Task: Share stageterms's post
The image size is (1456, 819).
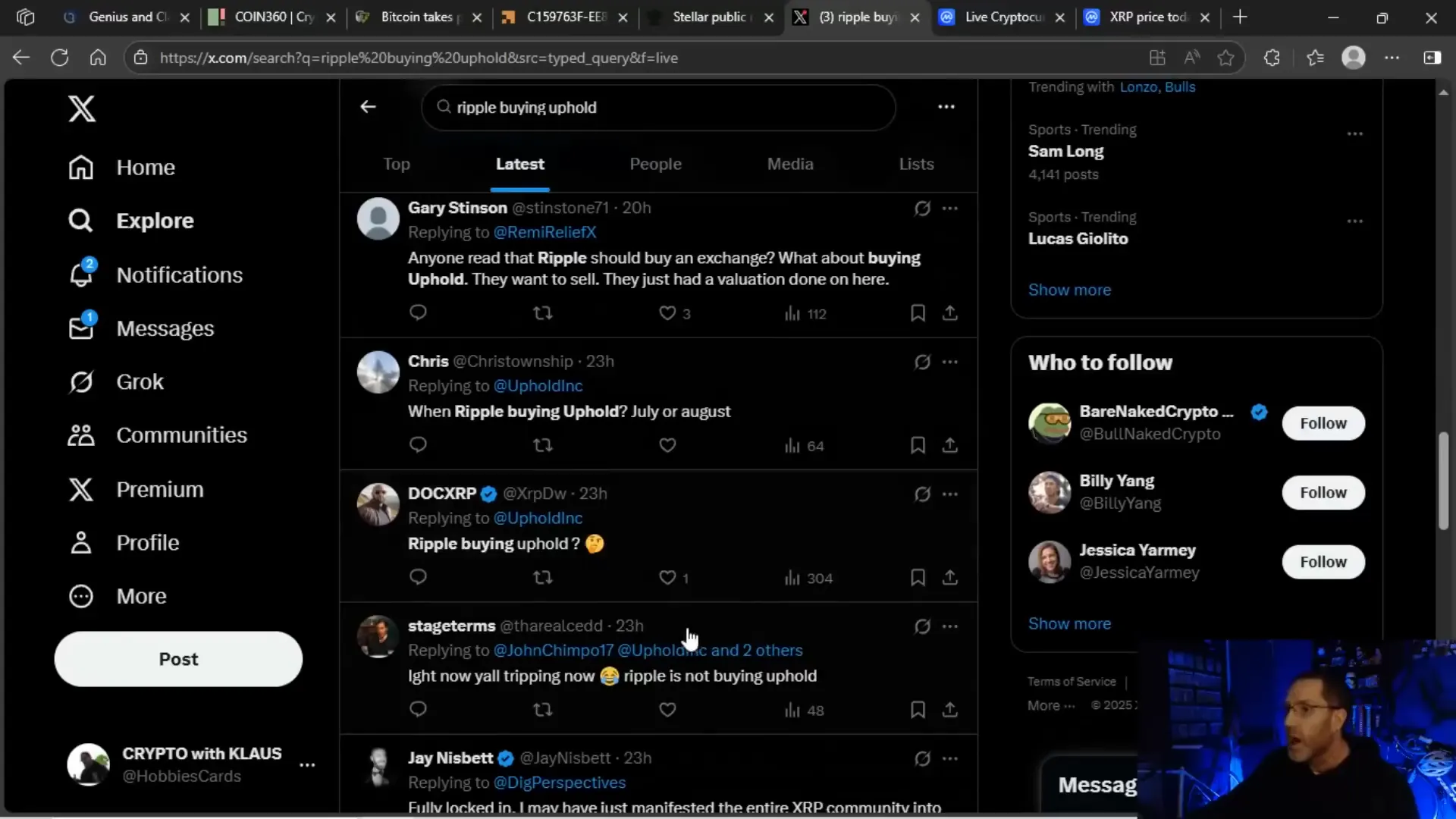Action: 950,709
